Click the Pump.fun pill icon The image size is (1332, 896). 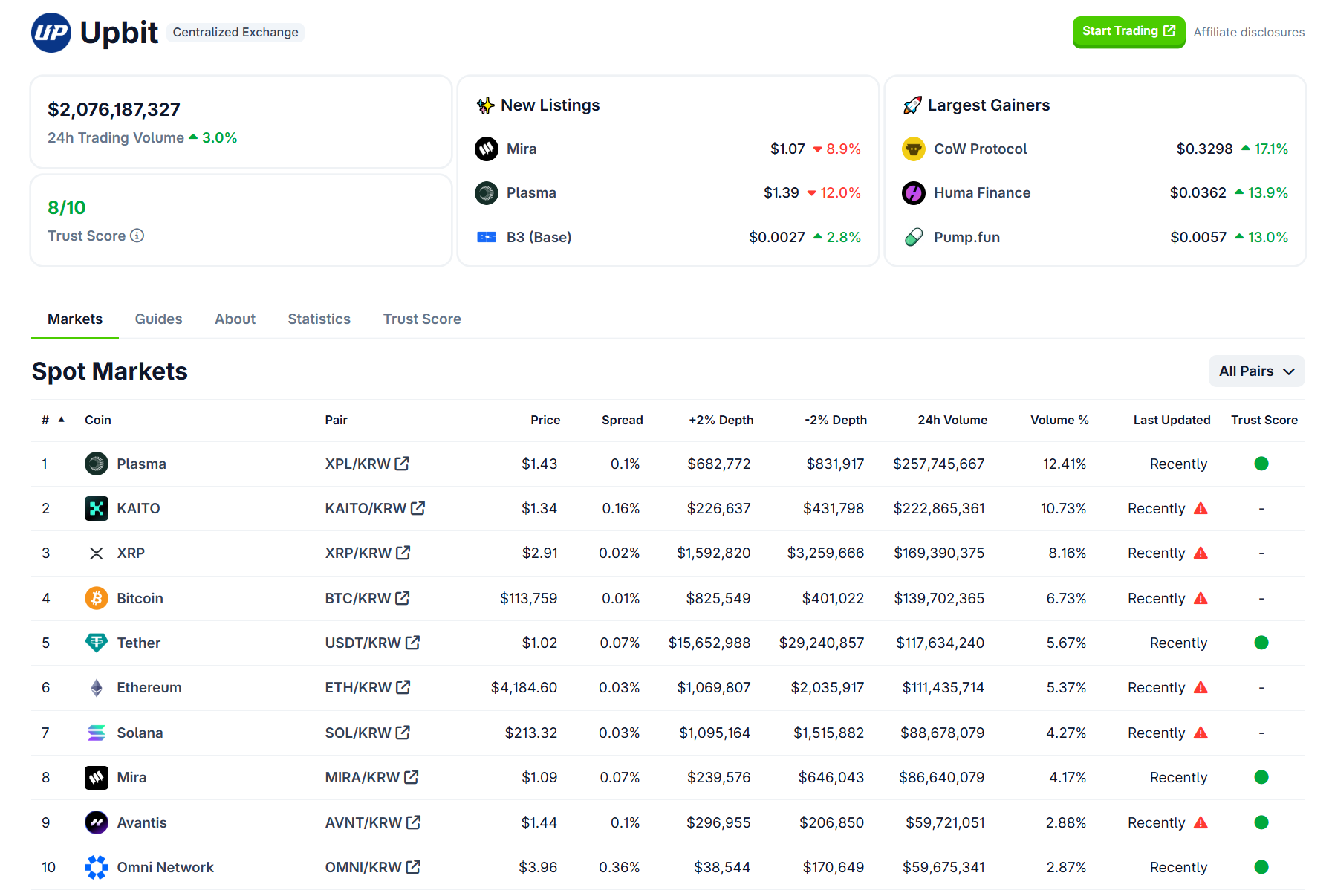pyautogui.click(x=913, y=237)
